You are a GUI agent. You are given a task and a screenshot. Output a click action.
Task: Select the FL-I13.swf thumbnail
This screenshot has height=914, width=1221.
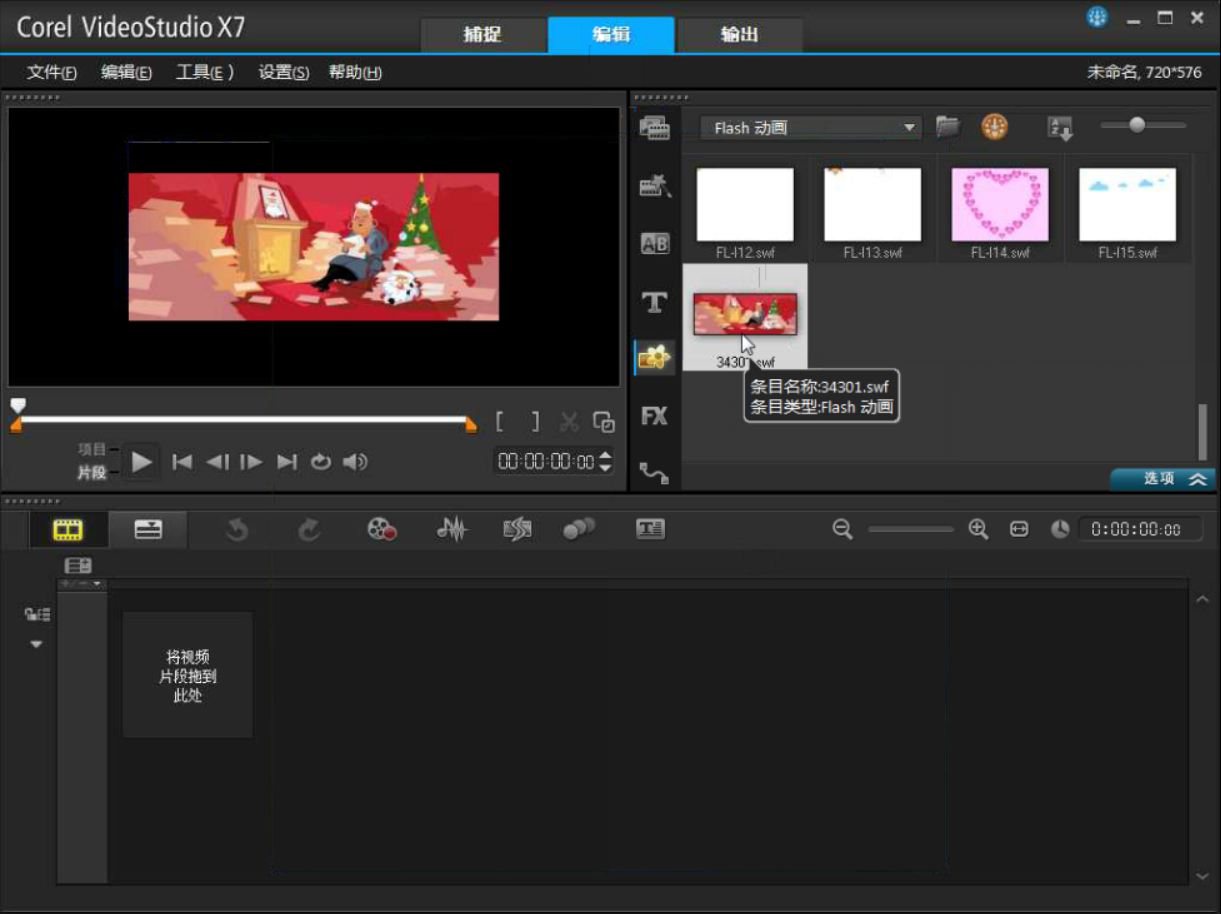872,205
